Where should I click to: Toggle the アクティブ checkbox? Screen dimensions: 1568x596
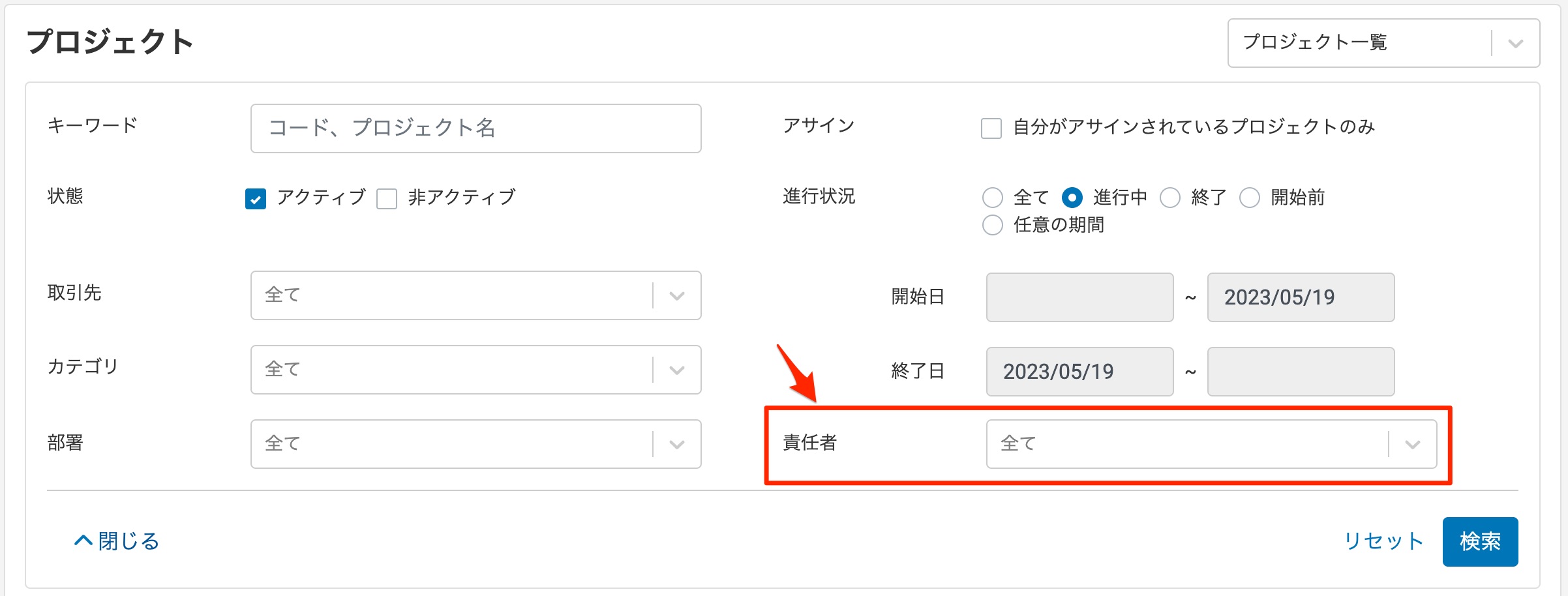click(x=256, y=198)
